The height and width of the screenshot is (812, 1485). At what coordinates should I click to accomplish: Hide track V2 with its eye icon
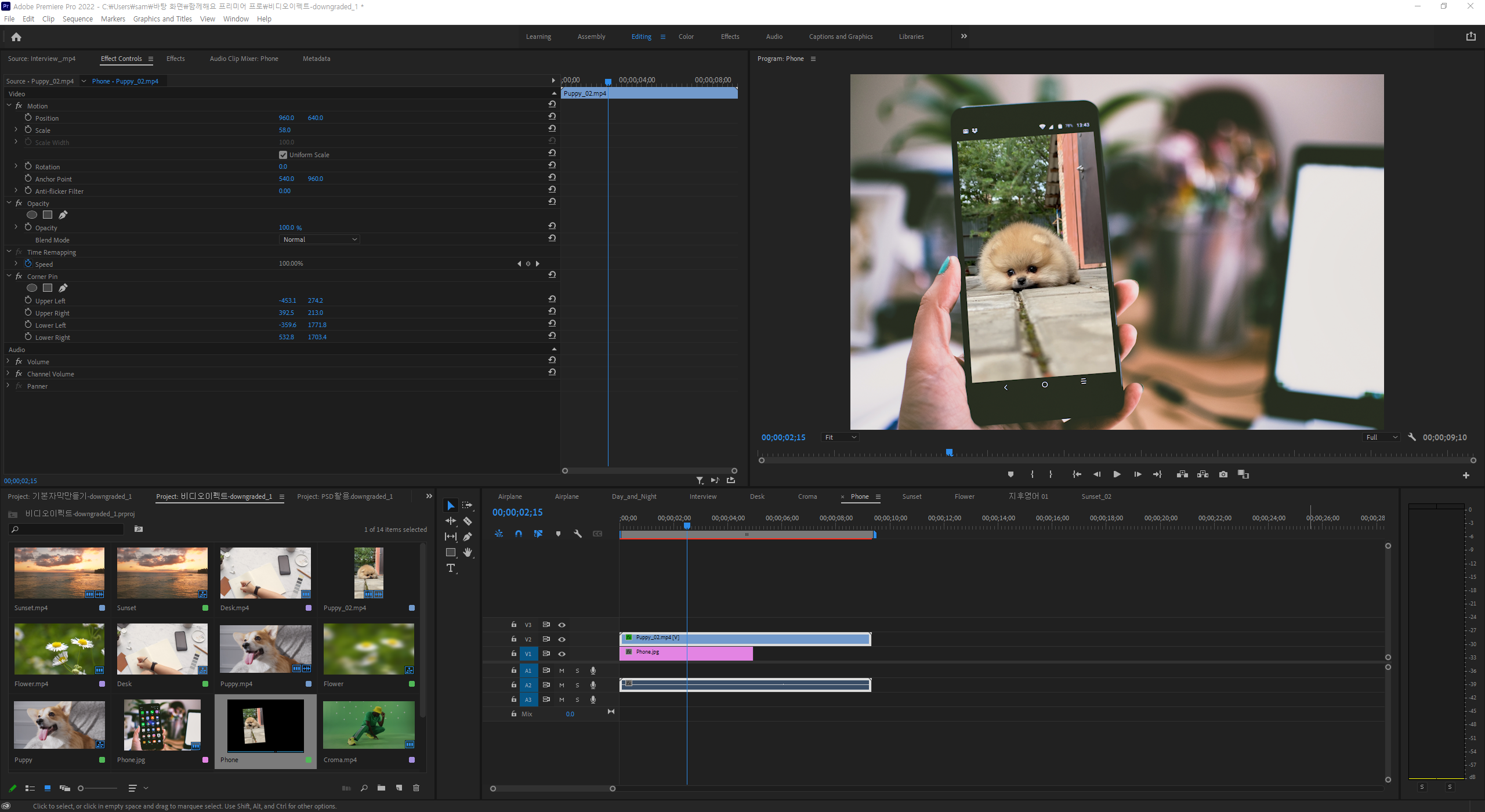click(562, 639)
